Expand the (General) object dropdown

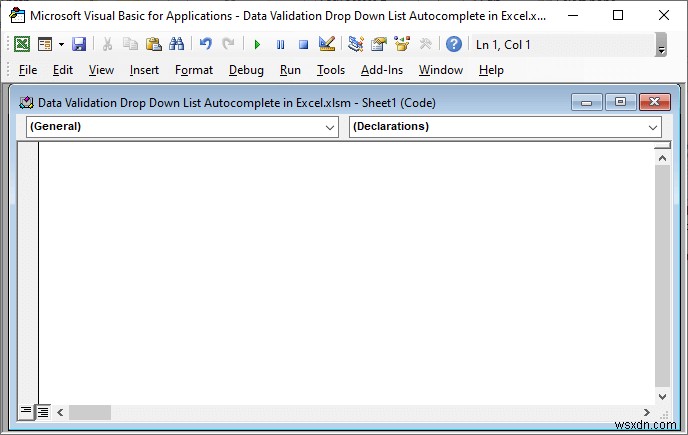click(330, 127)
